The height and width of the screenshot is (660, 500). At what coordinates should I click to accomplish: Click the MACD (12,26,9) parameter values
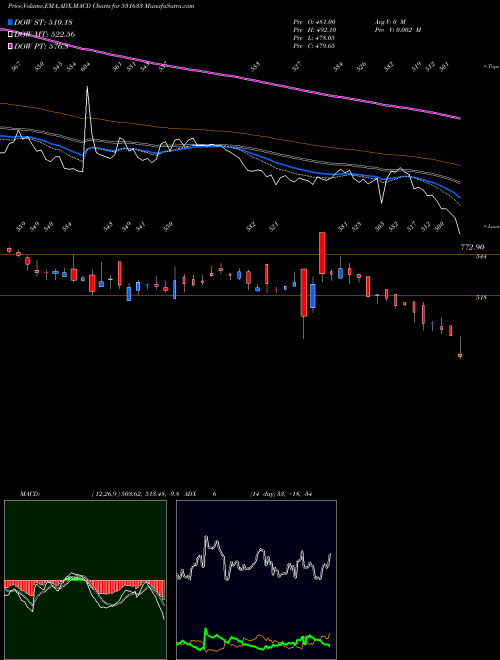pos(136,494)
